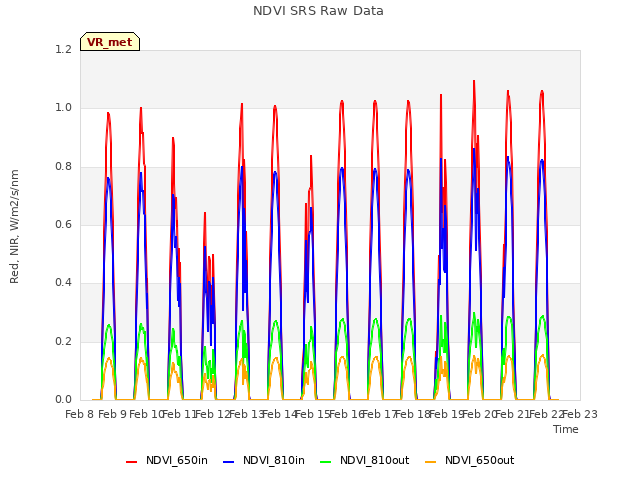The image size is (640, 480).
Task: Click the 1.2 y-axis tick label
Action: click(x=64, y=50)
